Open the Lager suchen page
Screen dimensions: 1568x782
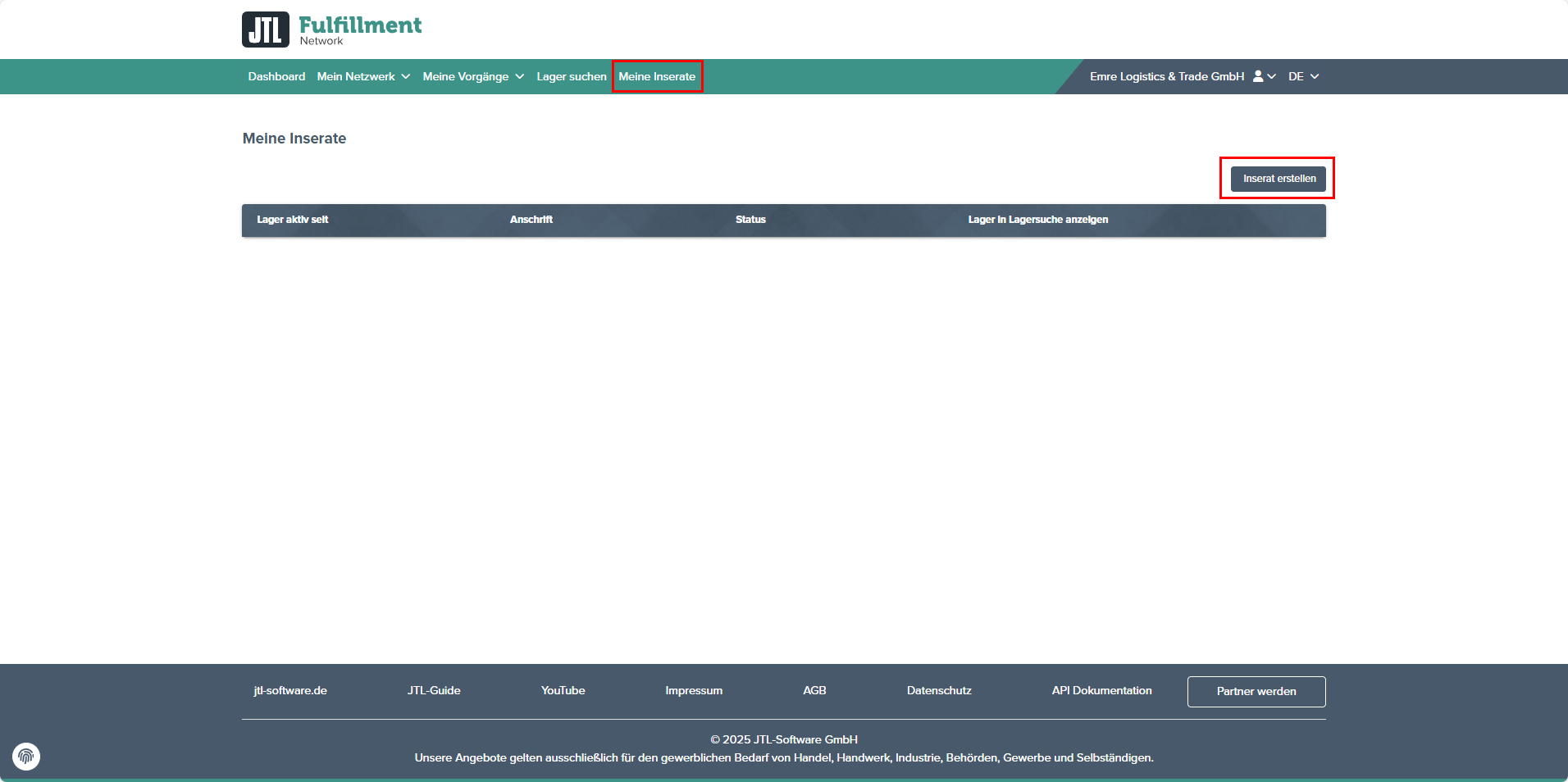click(572, 76)
